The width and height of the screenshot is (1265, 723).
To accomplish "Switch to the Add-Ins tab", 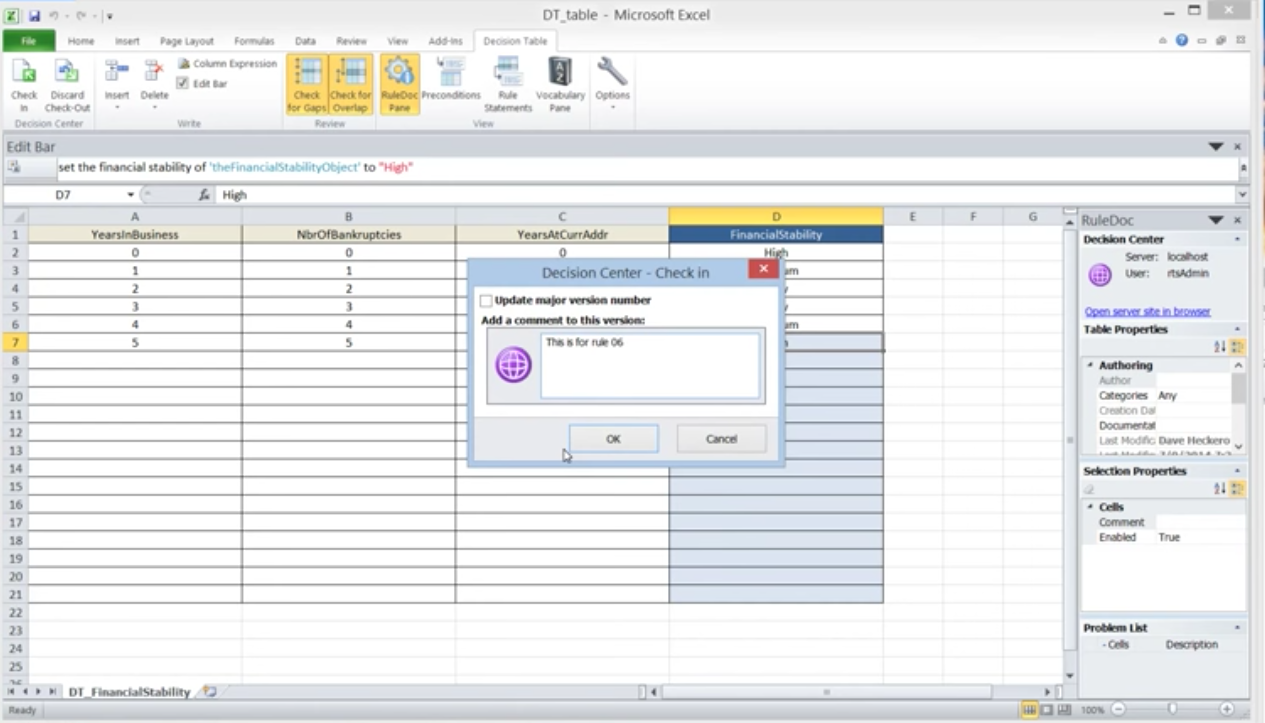I will pos(445,41).
